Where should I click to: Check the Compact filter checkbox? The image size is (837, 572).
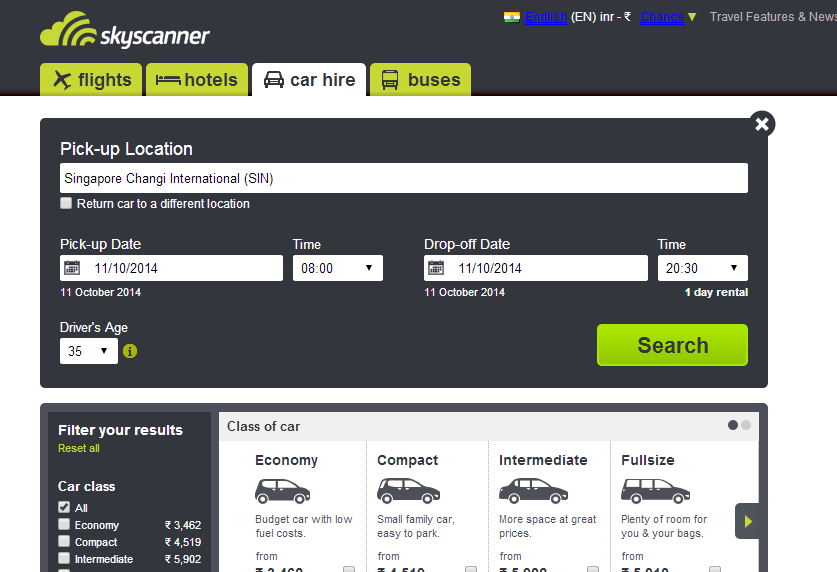64,541
